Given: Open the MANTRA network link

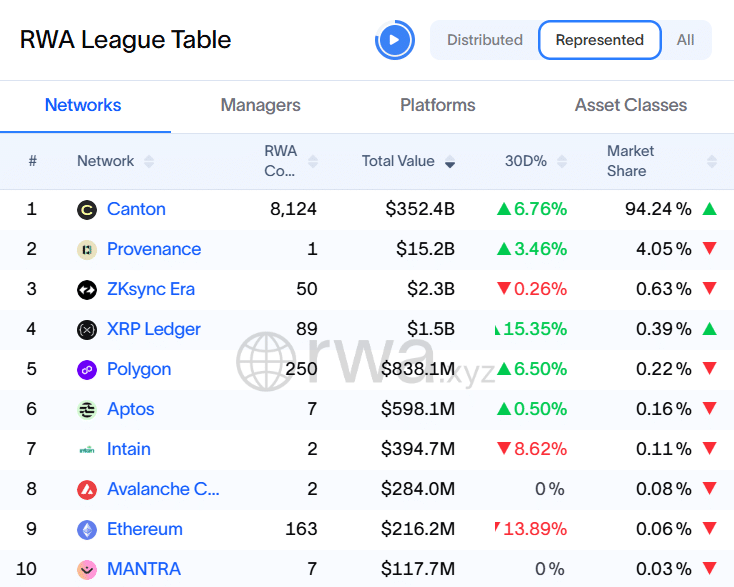Looking at the screenshot, I should [x=144, y=569].
